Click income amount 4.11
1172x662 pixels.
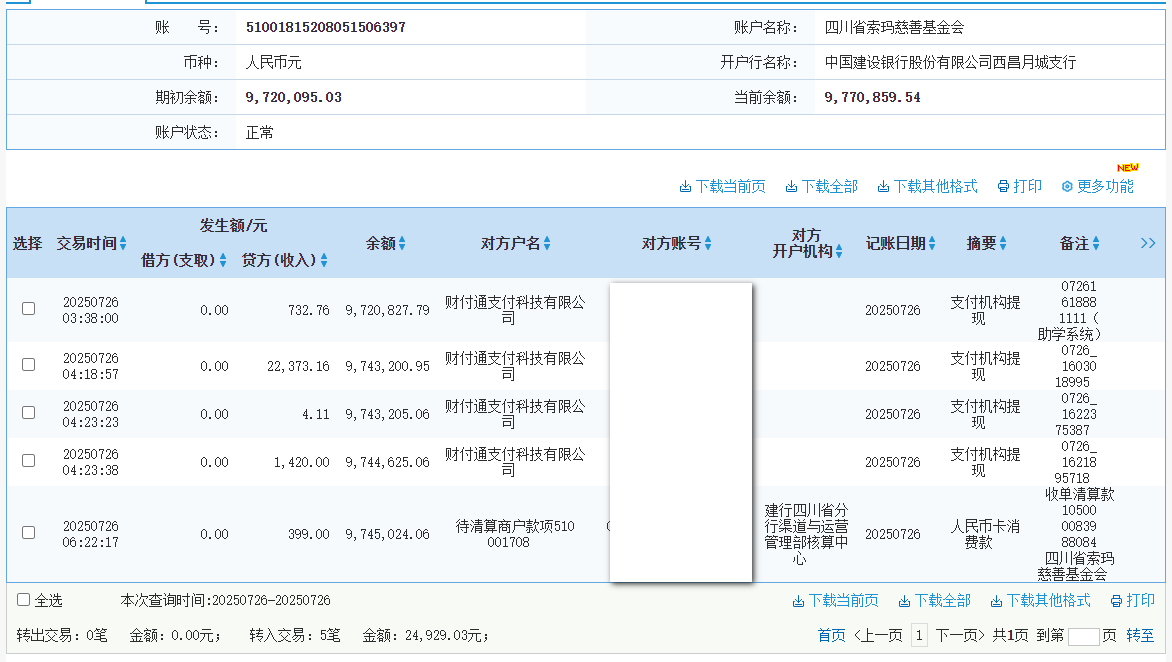click(x=316, y=414)
